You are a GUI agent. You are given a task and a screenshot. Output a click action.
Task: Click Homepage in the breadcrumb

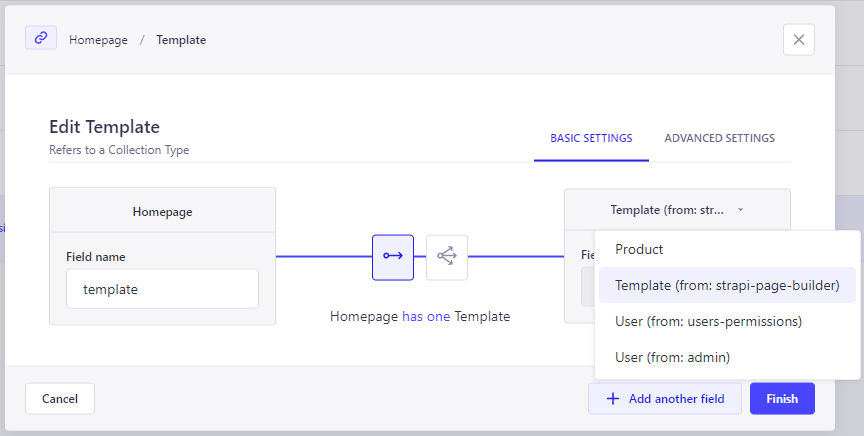coord(98,40)
